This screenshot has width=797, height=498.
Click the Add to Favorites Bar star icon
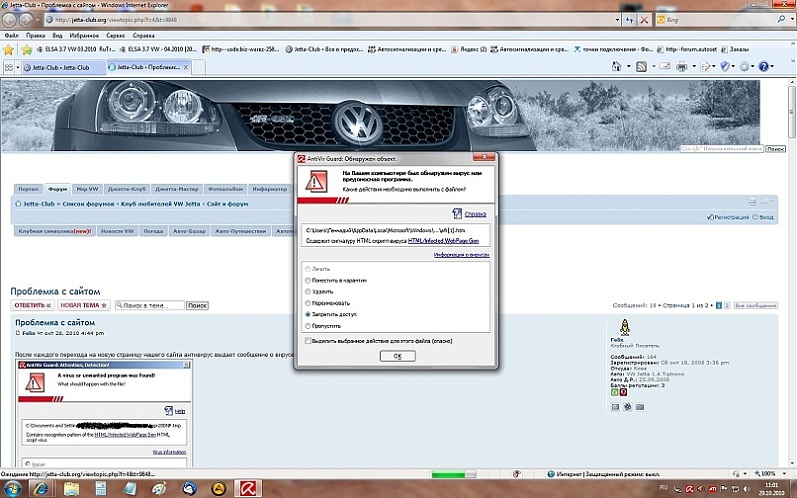[27, 49]
